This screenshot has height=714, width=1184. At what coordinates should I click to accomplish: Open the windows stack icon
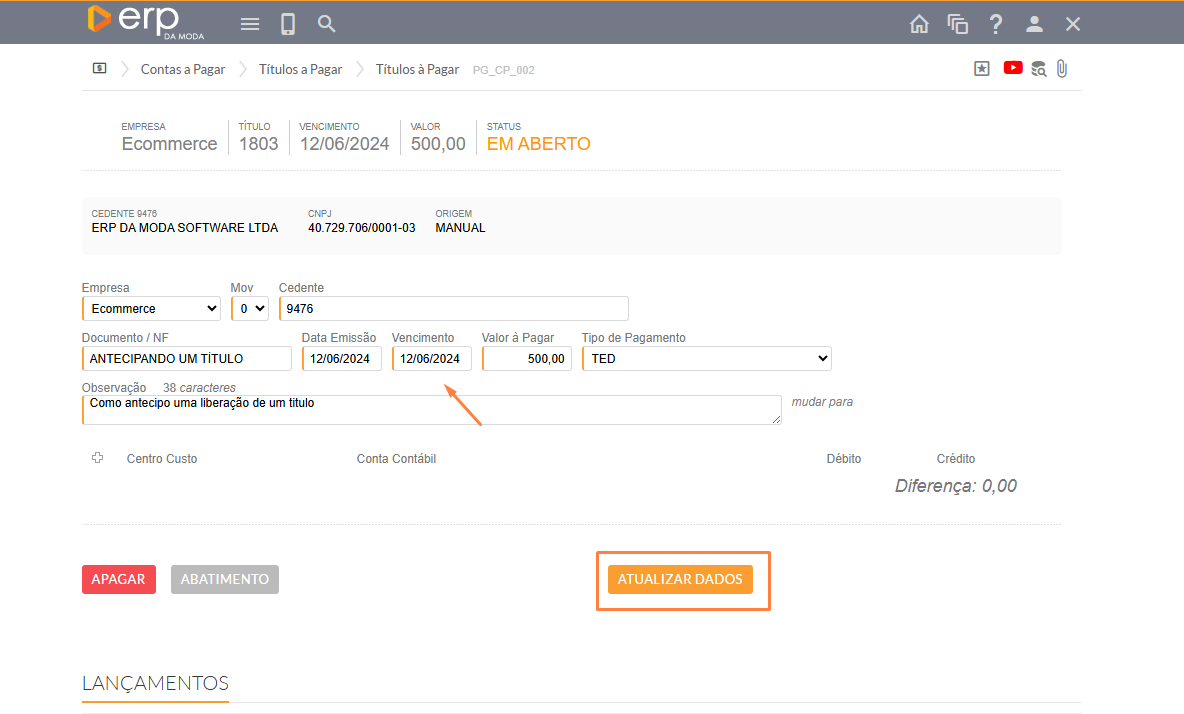[958, 24]
